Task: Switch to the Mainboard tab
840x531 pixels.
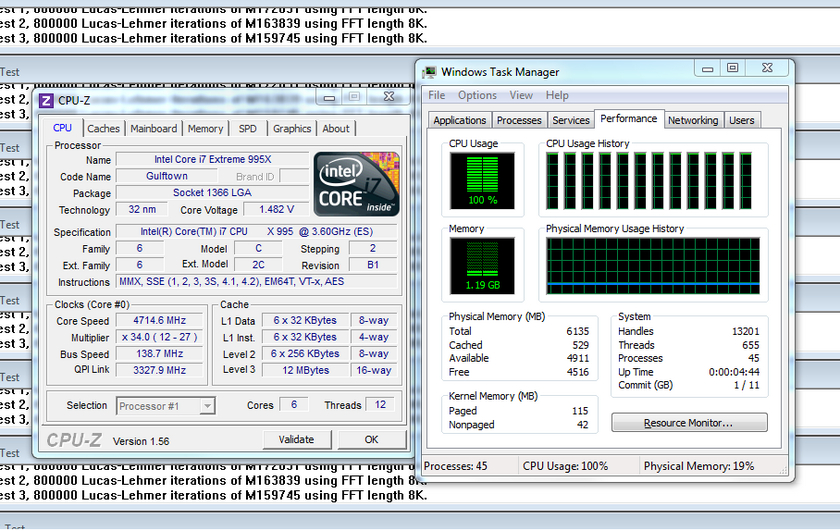Action: 154,129
